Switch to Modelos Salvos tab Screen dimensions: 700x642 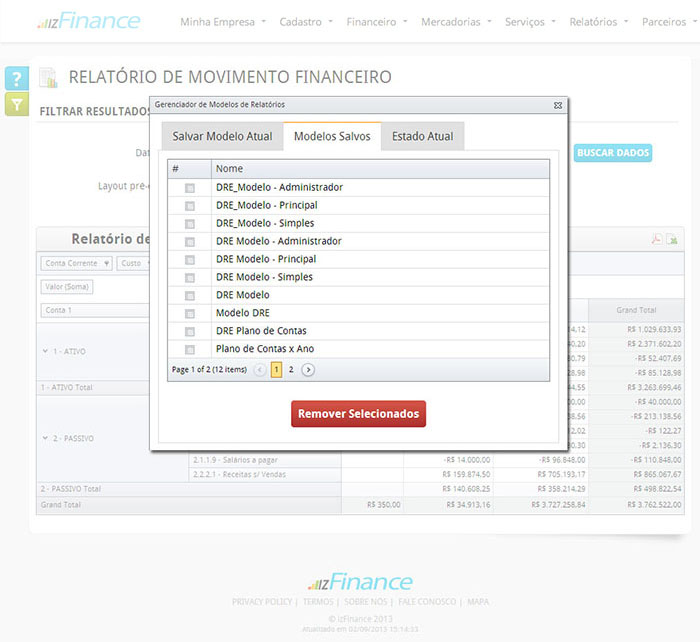click(332, 136)
